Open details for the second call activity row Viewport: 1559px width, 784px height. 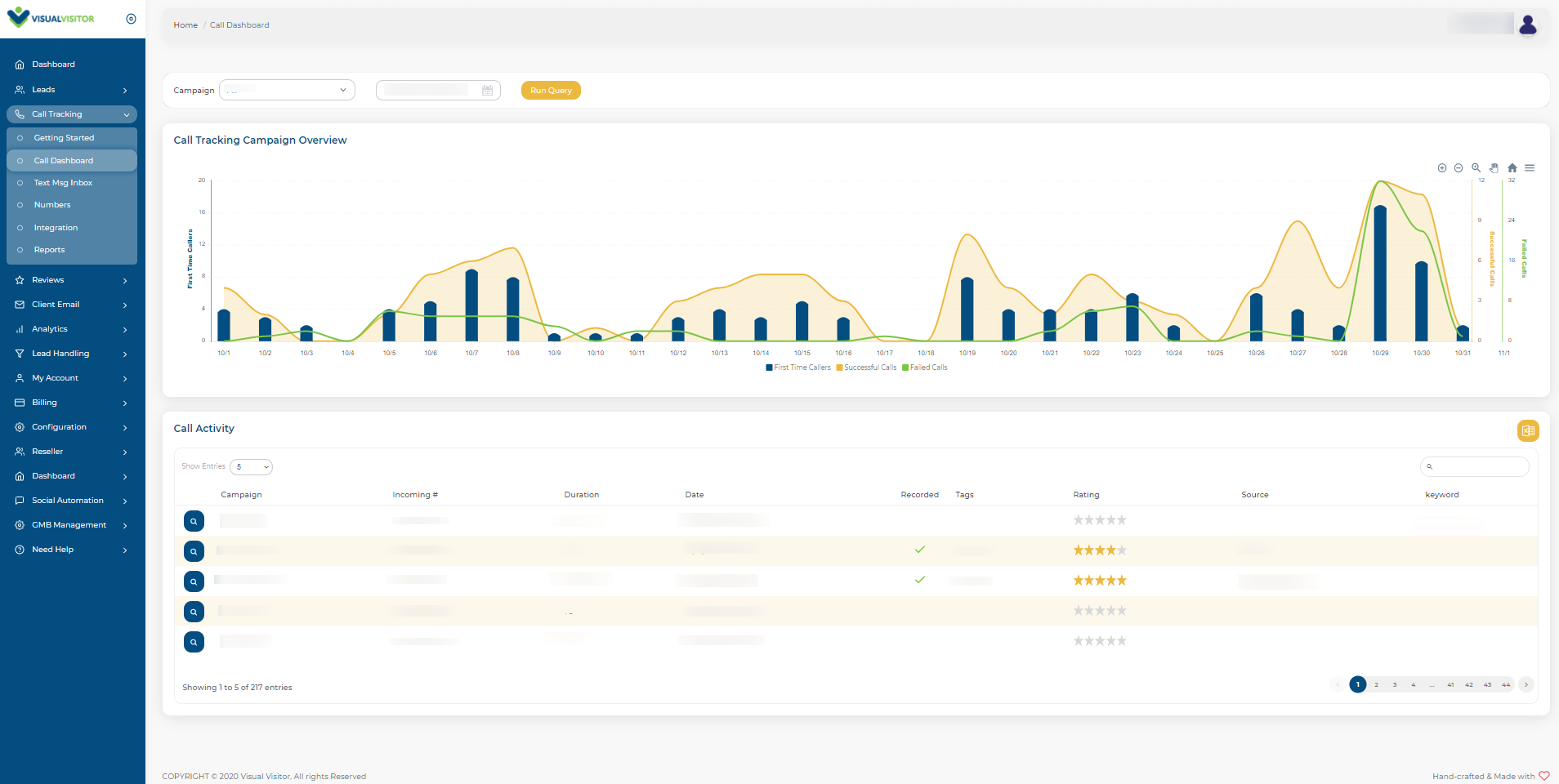tap(194, 551)
